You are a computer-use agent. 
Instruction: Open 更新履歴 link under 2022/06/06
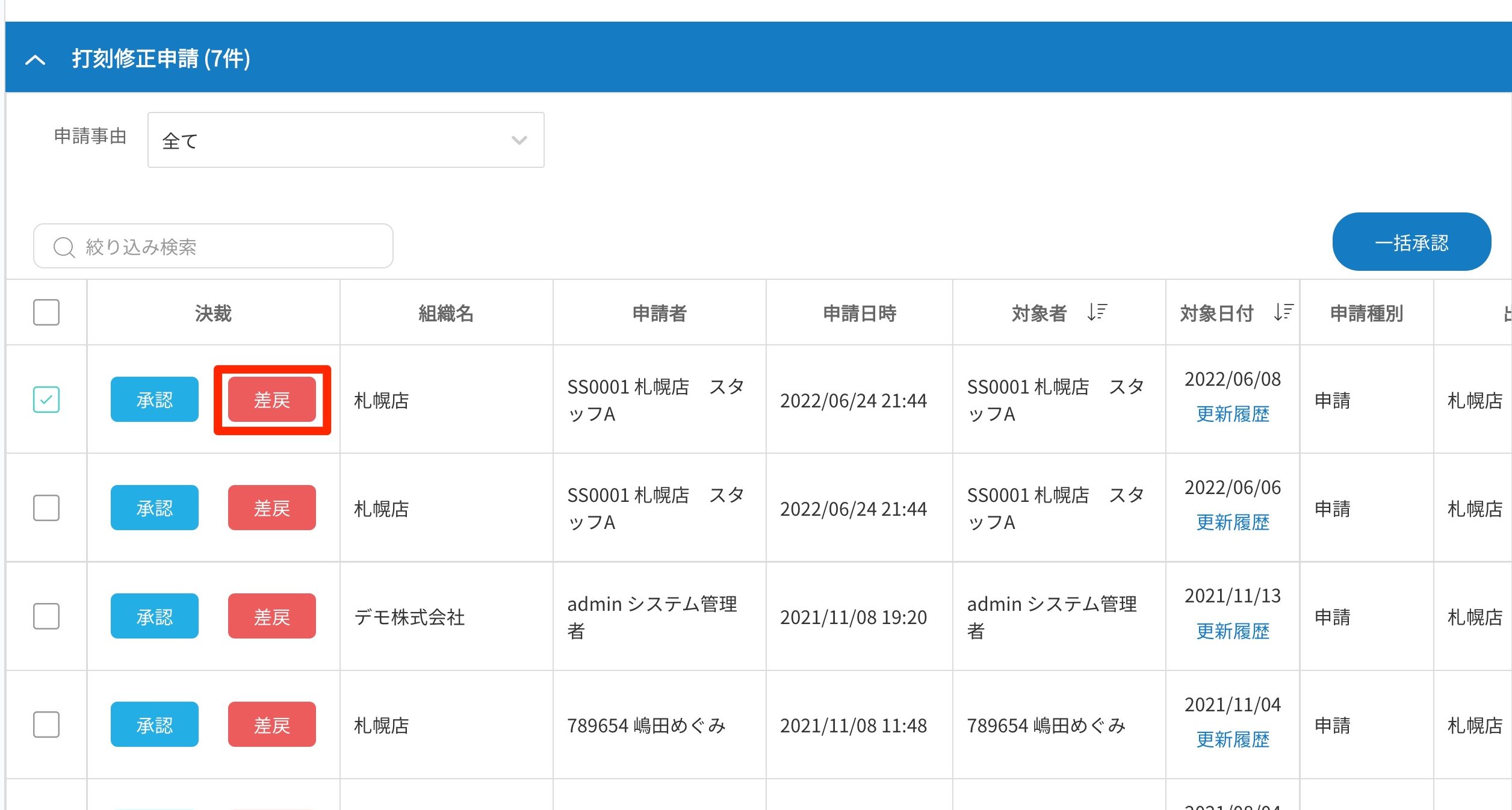click(1232, 522)
